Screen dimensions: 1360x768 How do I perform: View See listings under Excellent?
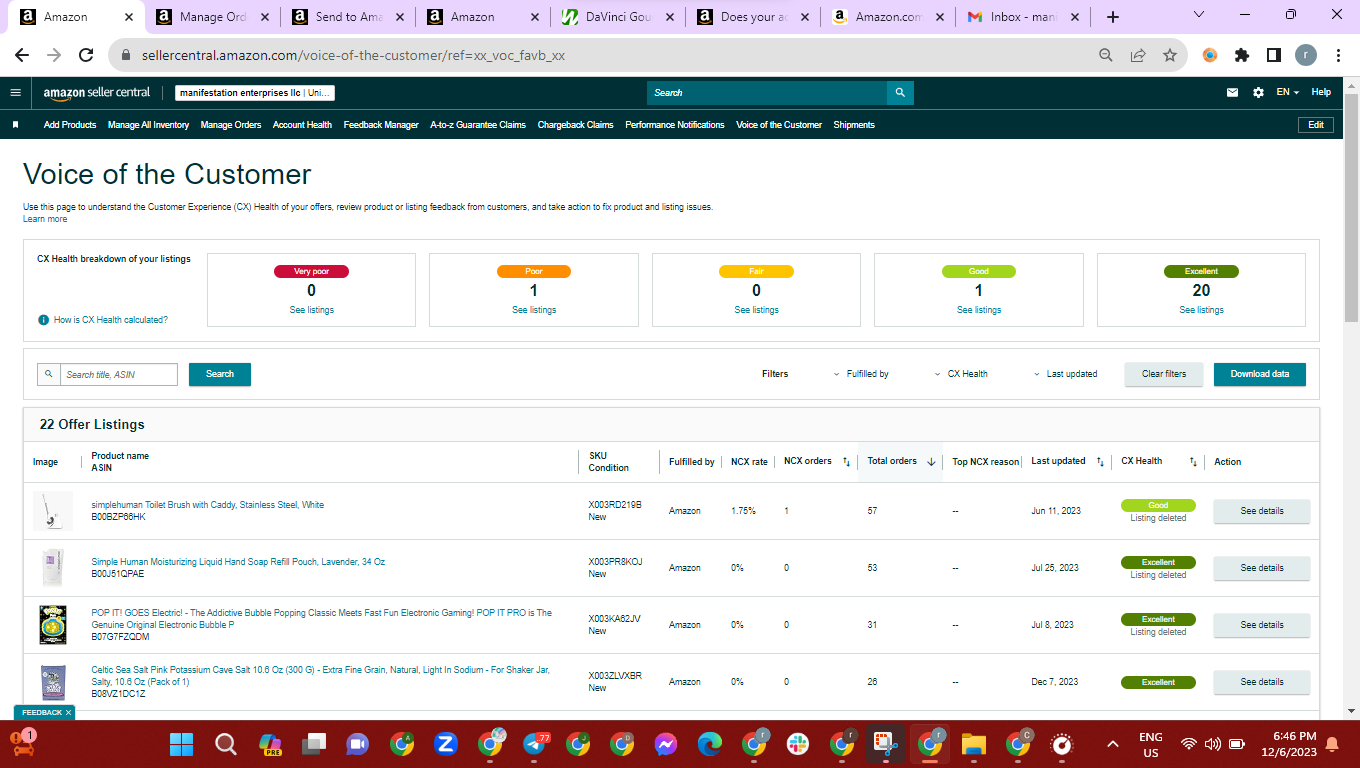click(x=1201, y=310)
